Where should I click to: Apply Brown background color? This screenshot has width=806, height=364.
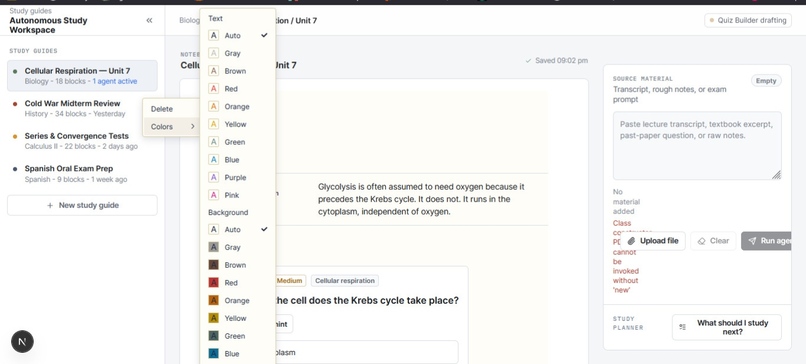pyautogui.click(x=237, y=265)
